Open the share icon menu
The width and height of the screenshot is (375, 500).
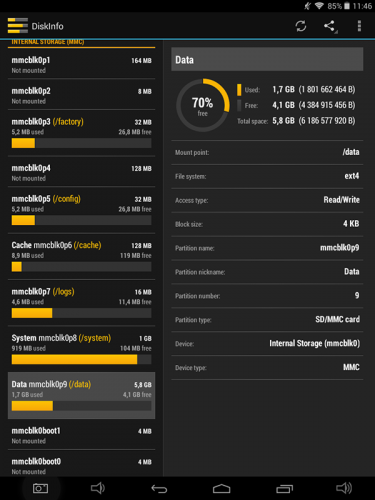[x=330, y=26]
